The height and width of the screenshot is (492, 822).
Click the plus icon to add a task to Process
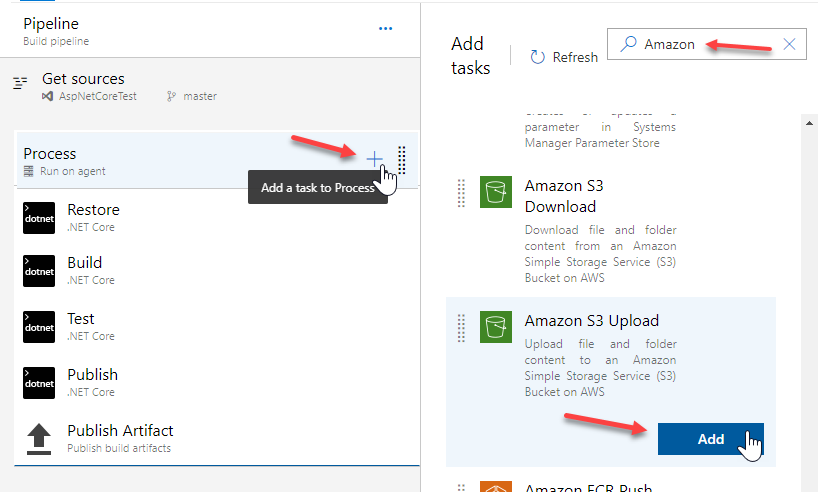(374, 159)
